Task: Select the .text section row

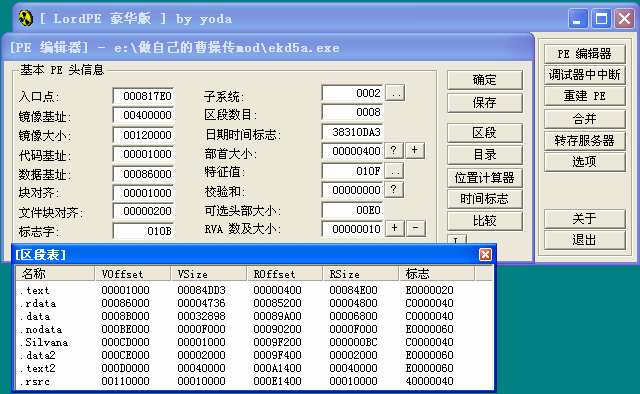Action: [x=253, y=290]
